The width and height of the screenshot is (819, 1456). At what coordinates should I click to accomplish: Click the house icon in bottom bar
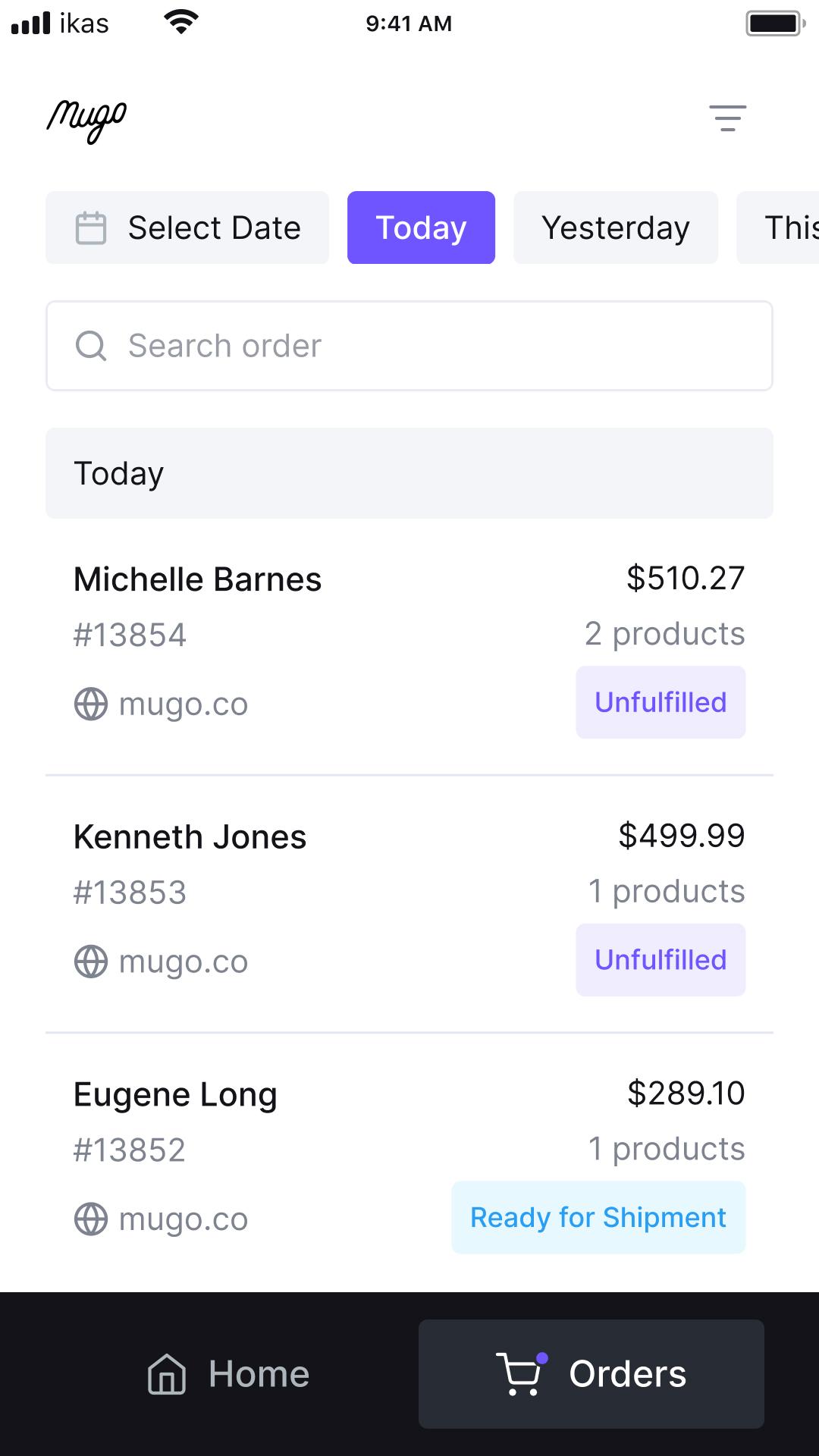pyautogui.click(x=167, y=1374)
